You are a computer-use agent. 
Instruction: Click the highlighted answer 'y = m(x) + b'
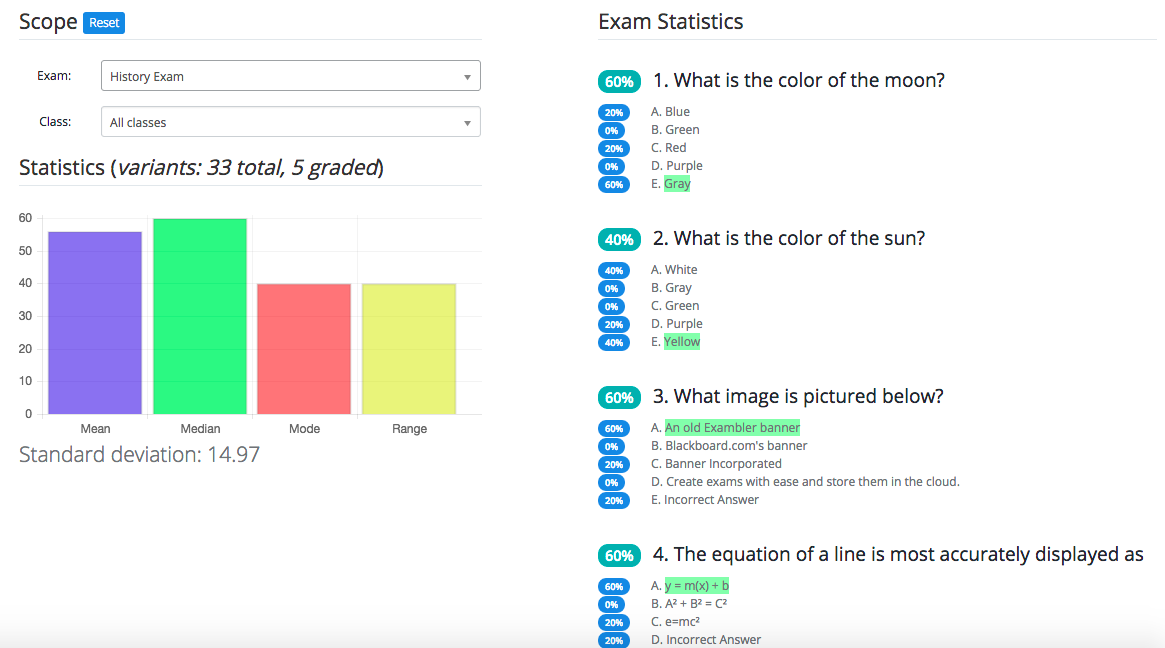697,586
